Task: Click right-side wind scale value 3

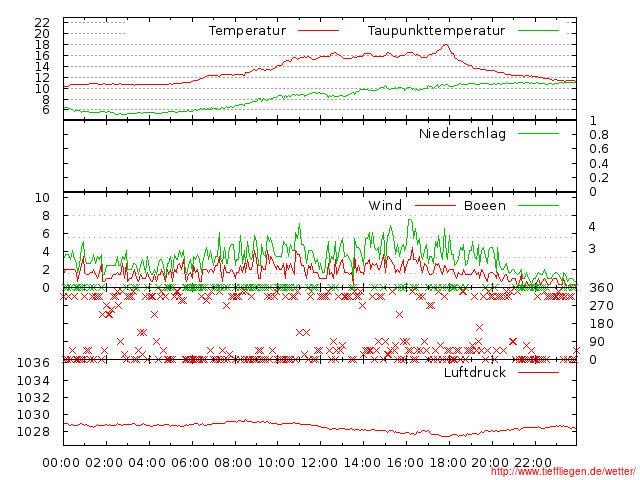Action: [x=592, y=249]
